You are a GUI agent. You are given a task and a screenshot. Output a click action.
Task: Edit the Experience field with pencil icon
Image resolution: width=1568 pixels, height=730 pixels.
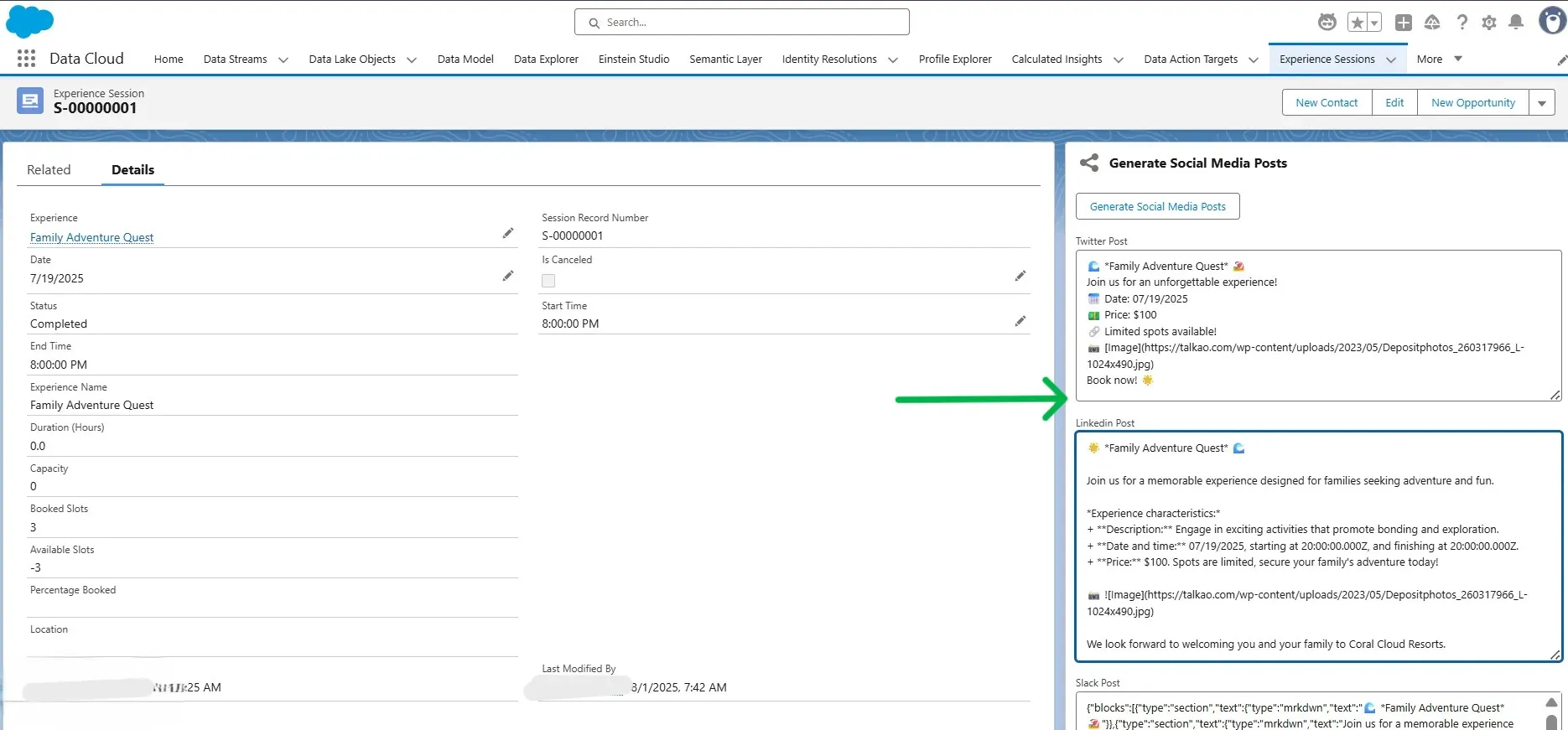coord(507,234)
